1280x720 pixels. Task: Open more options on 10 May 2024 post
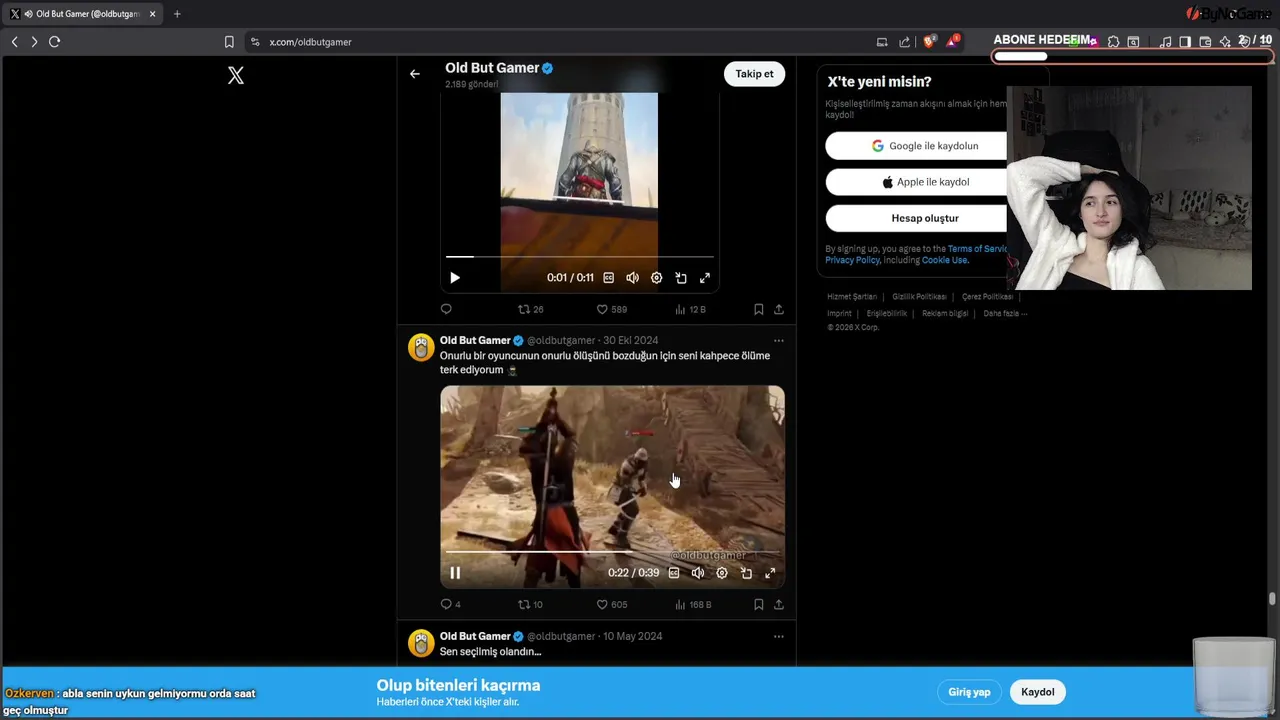coord(779,636)
